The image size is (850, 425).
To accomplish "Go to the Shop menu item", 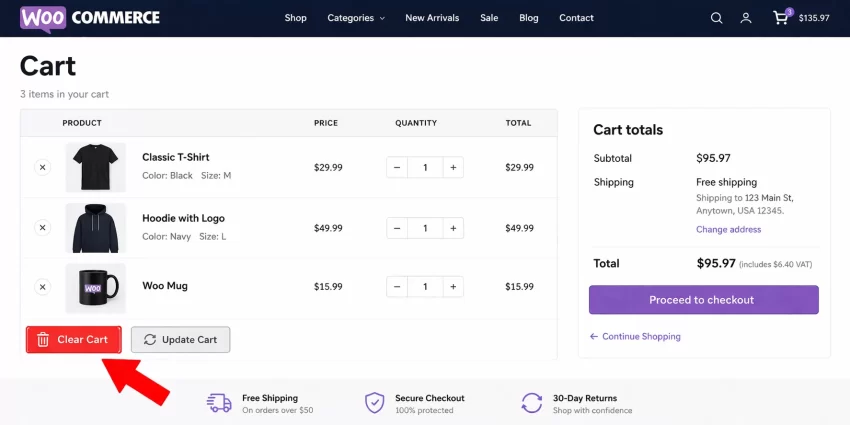I will click(x=295, y=18).
